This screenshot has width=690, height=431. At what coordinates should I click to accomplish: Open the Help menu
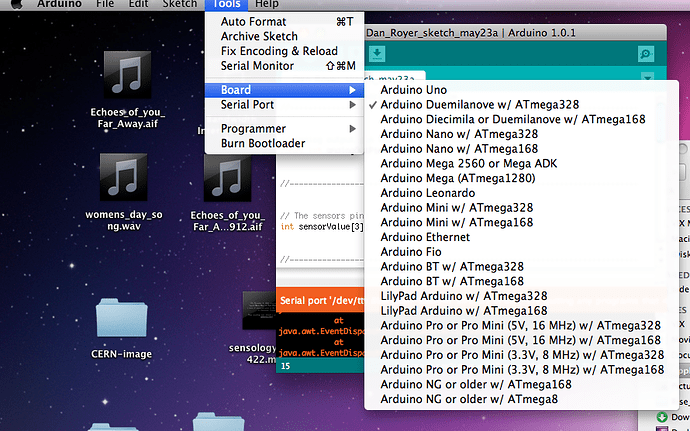pyautogui.click(x=267, y=4)
